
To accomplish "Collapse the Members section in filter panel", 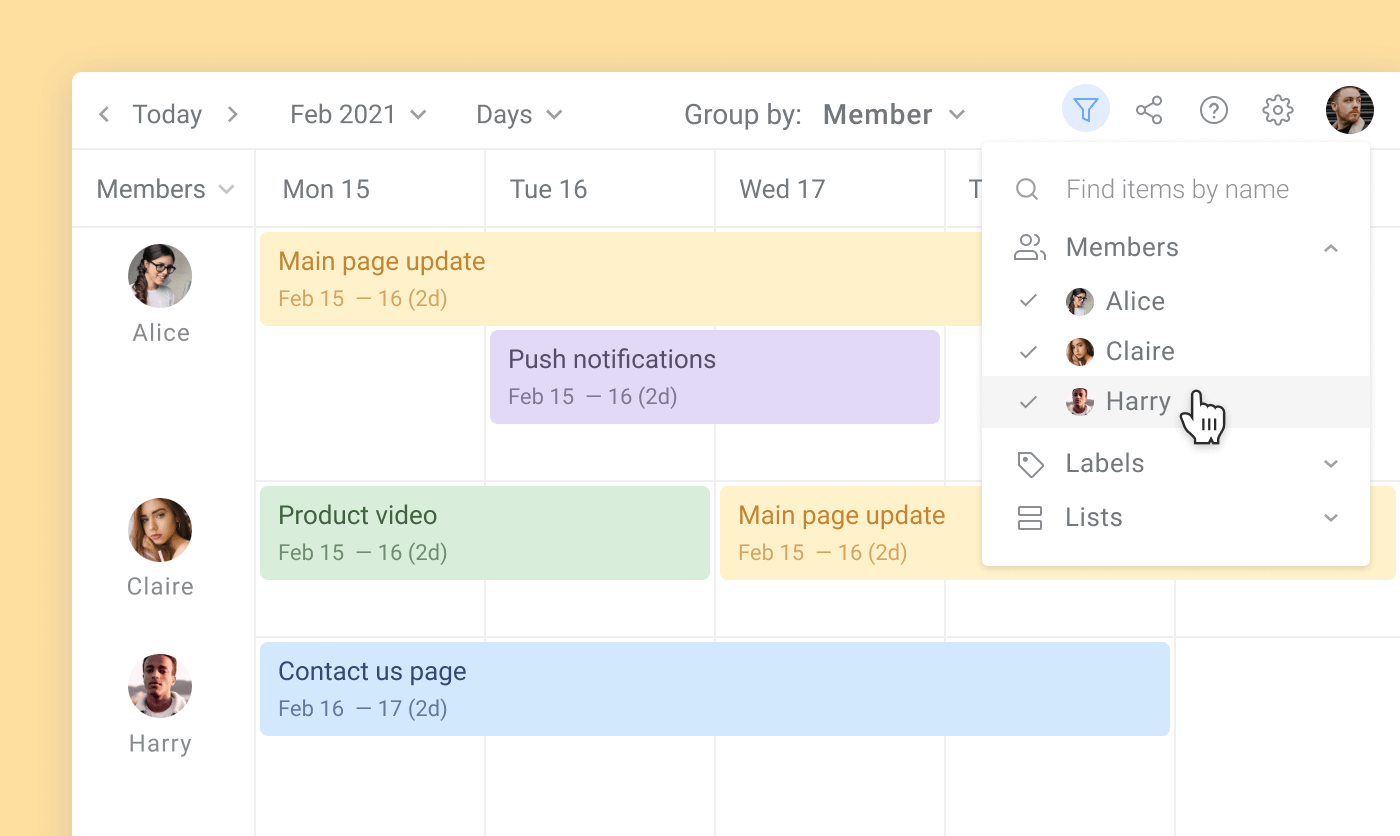I will pyautogui.click(x=1331, y=247).
